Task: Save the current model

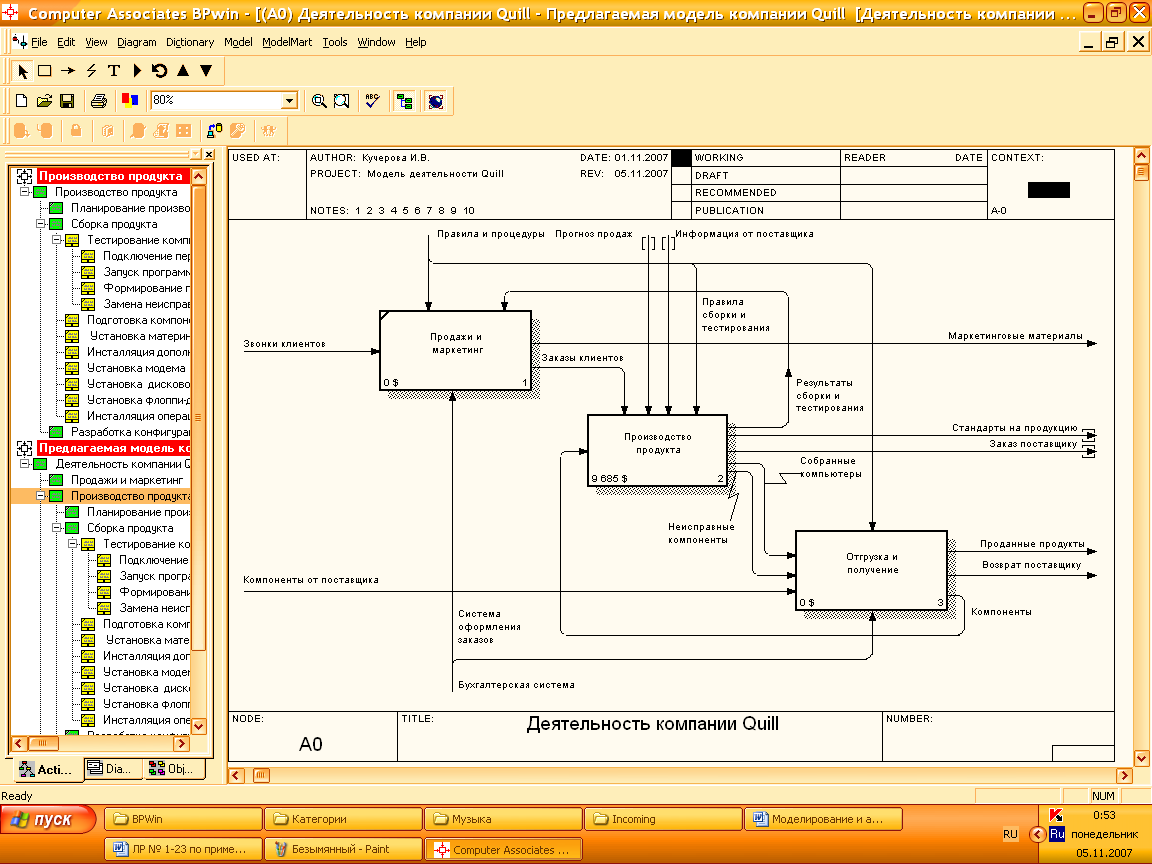Action: click(x=67, y=101)
